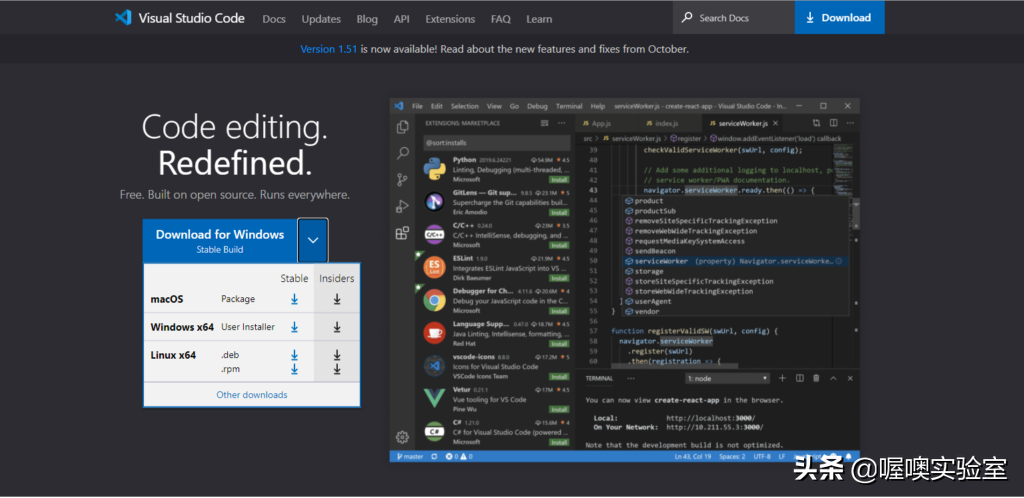
Task: Open the Learn page
Action: (539, 19)
